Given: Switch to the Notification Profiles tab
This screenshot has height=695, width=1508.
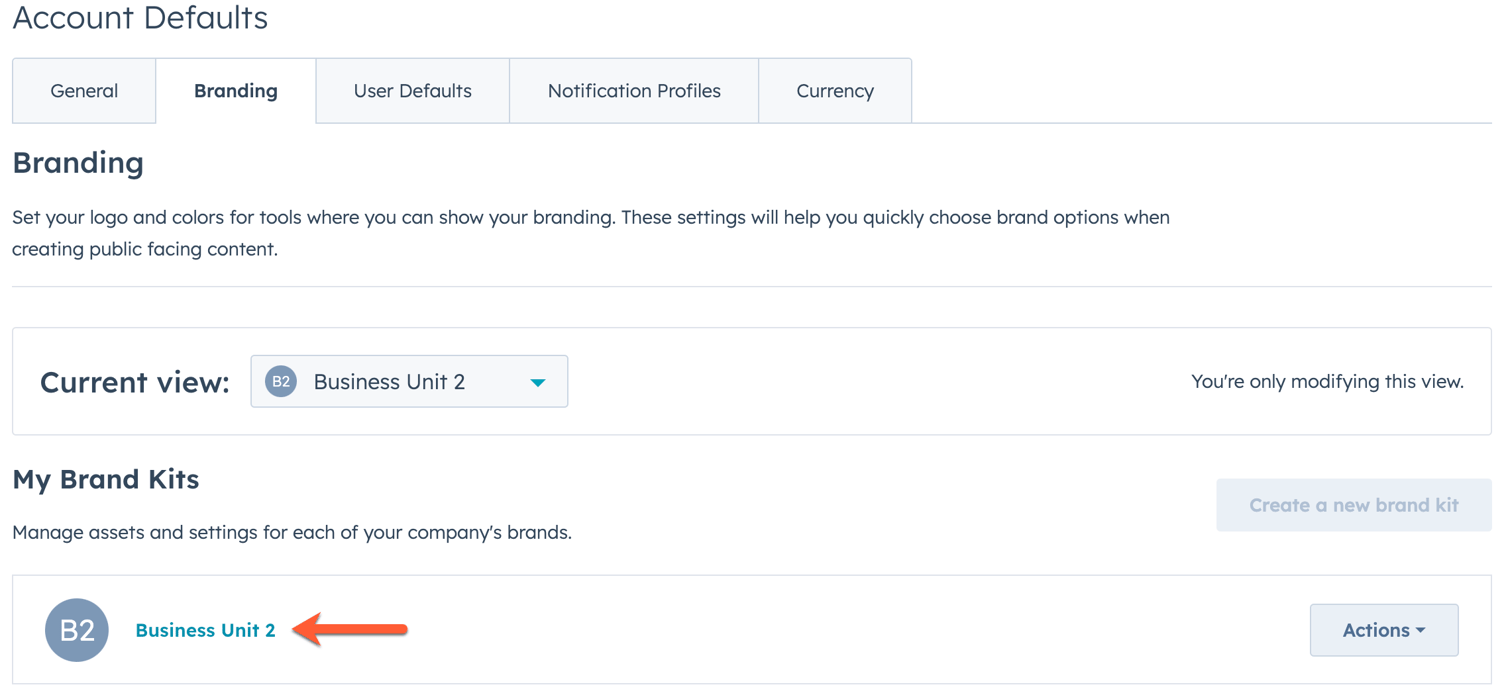Looking at the screenshot, I should click(634, 90).
